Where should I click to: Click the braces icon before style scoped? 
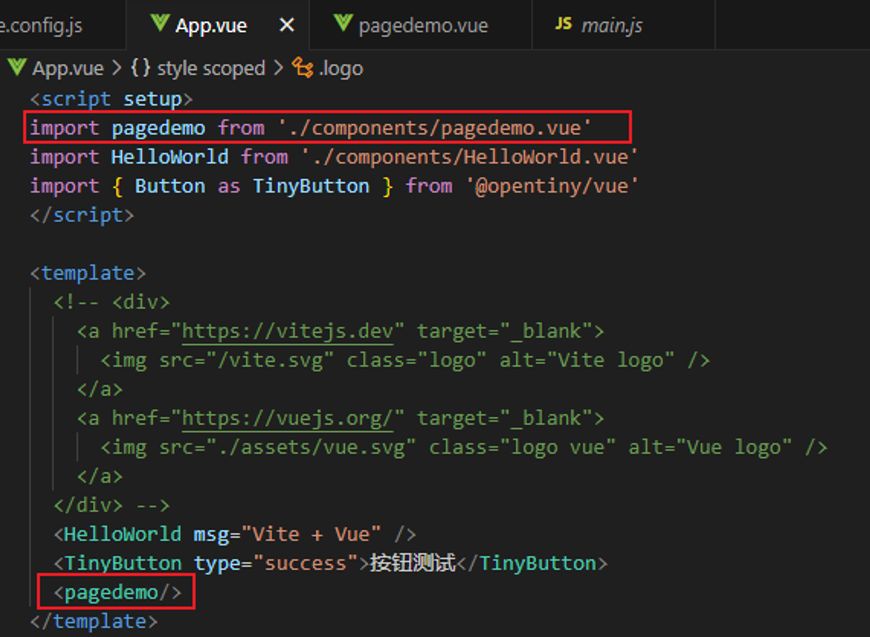click(x=140, y=68)
